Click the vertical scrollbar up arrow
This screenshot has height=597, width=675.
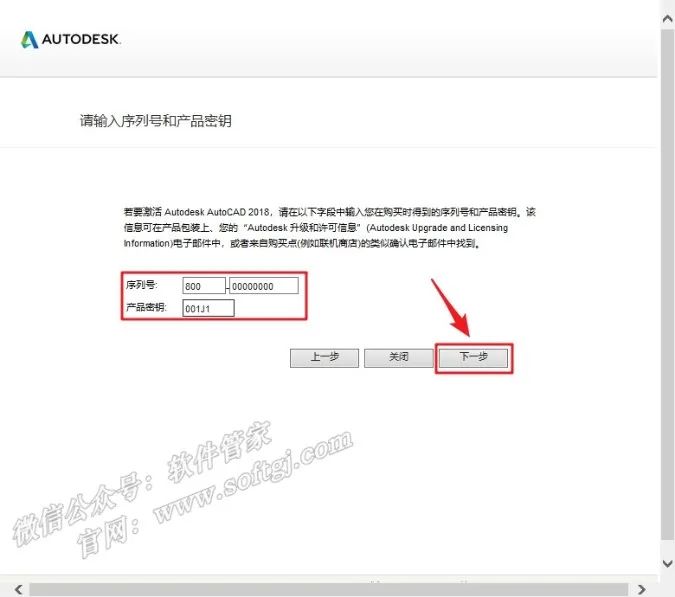tap(667, 18)
